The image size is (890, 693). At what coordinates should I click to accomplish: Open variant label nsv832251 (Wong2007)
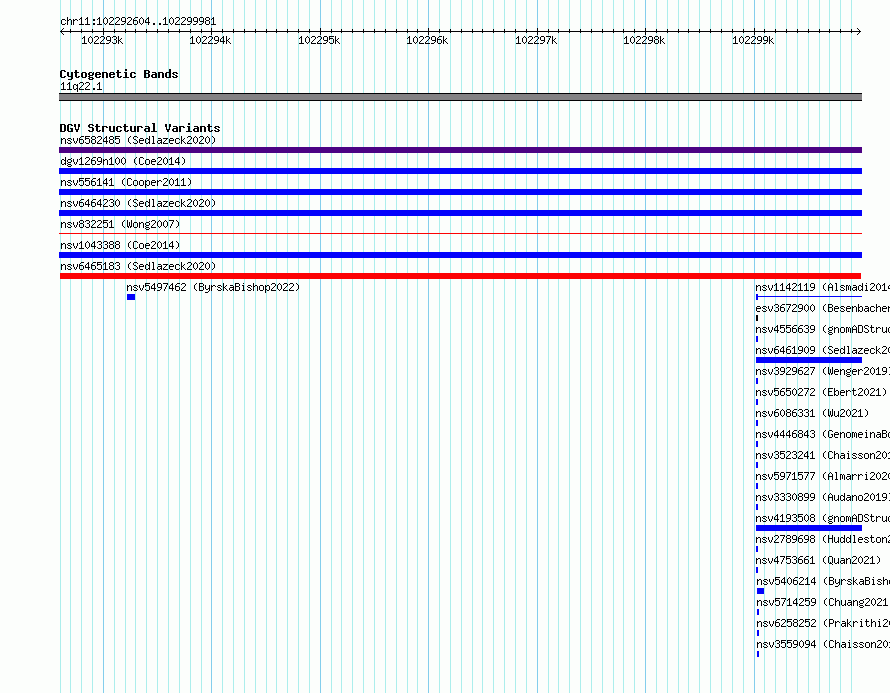point(120,224)
